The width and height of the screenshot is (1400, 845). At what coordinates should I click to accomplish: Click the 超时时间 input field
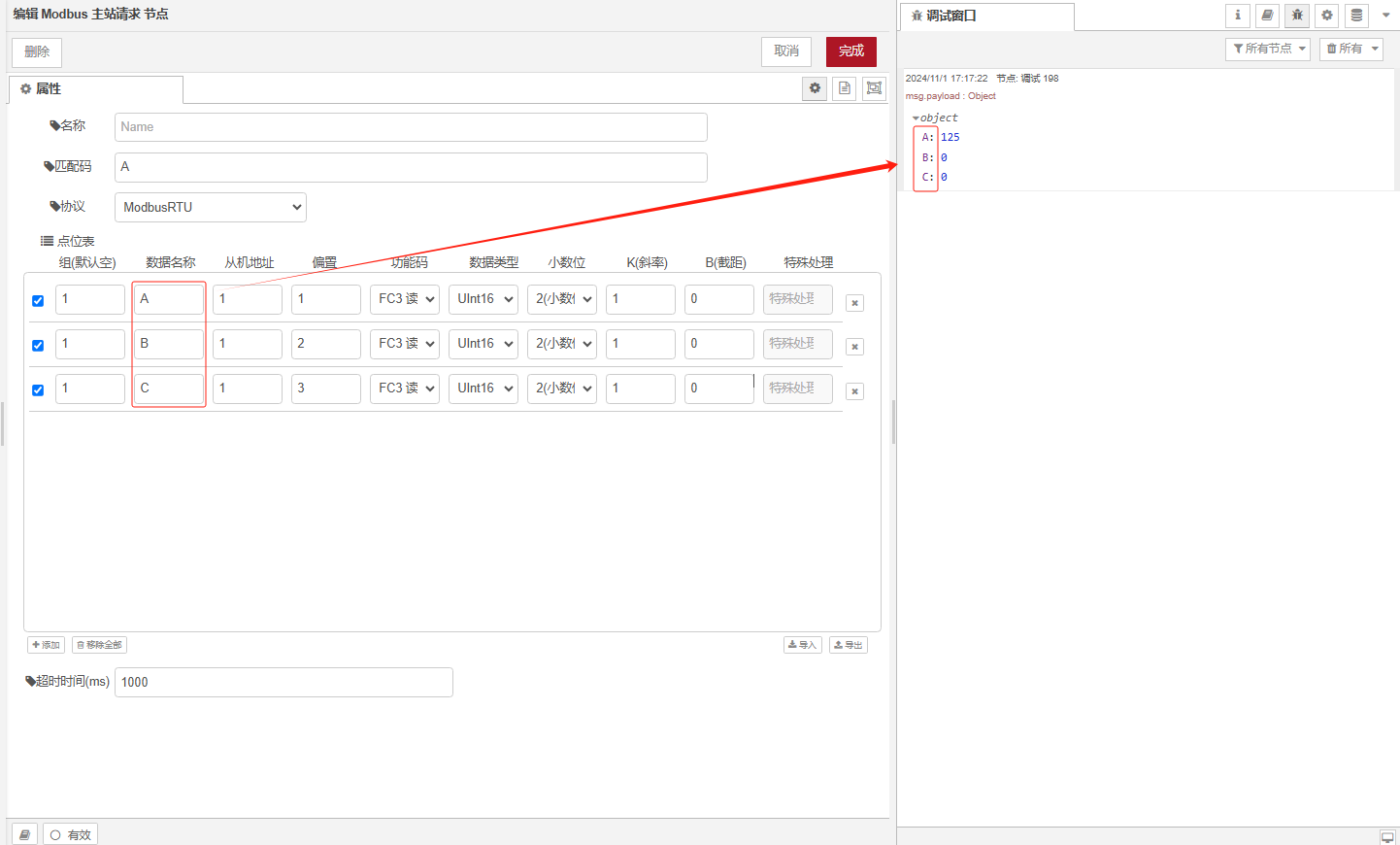coord(283,682)
